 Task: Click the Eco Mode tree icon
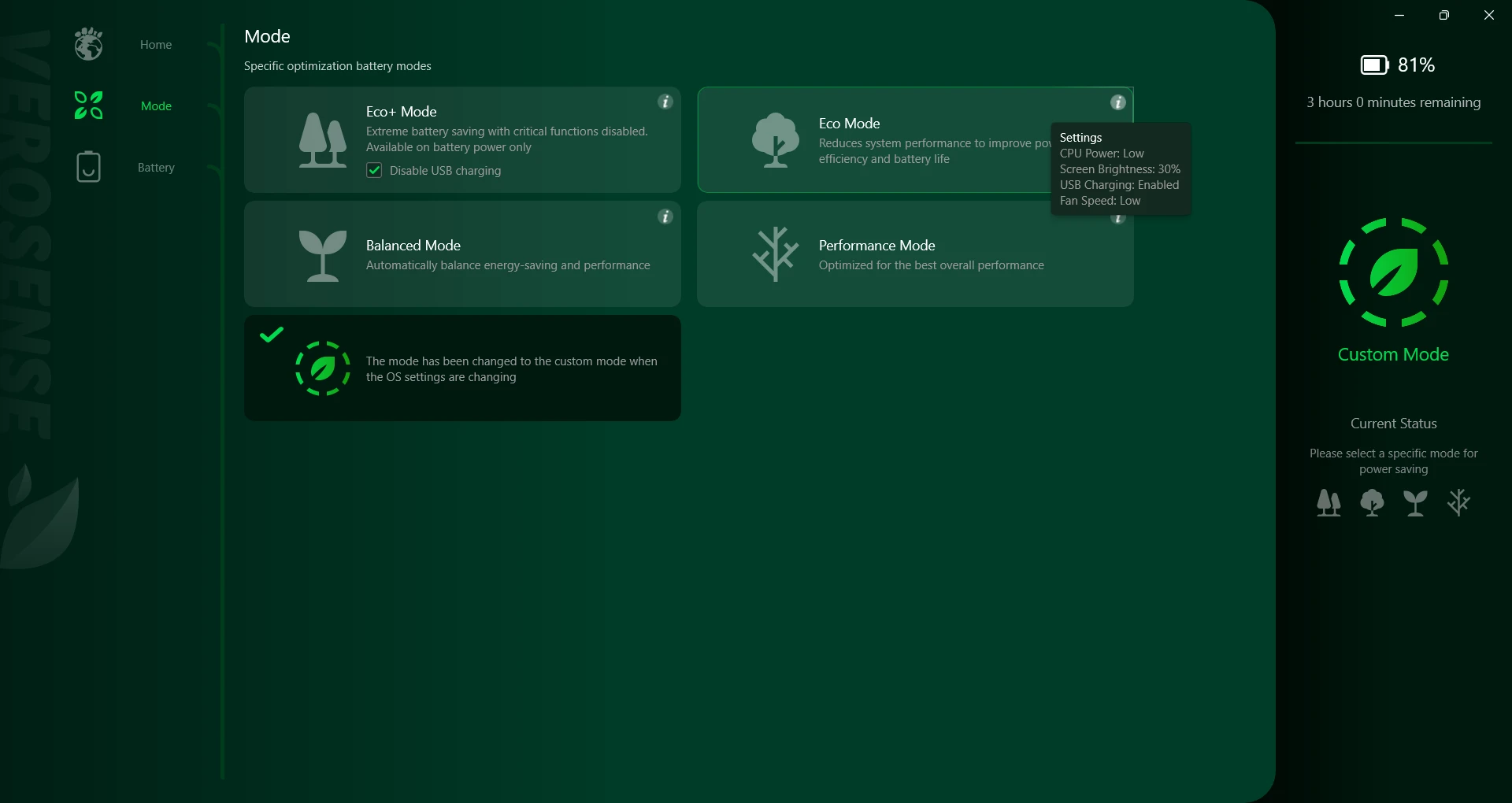click(776, 140)
